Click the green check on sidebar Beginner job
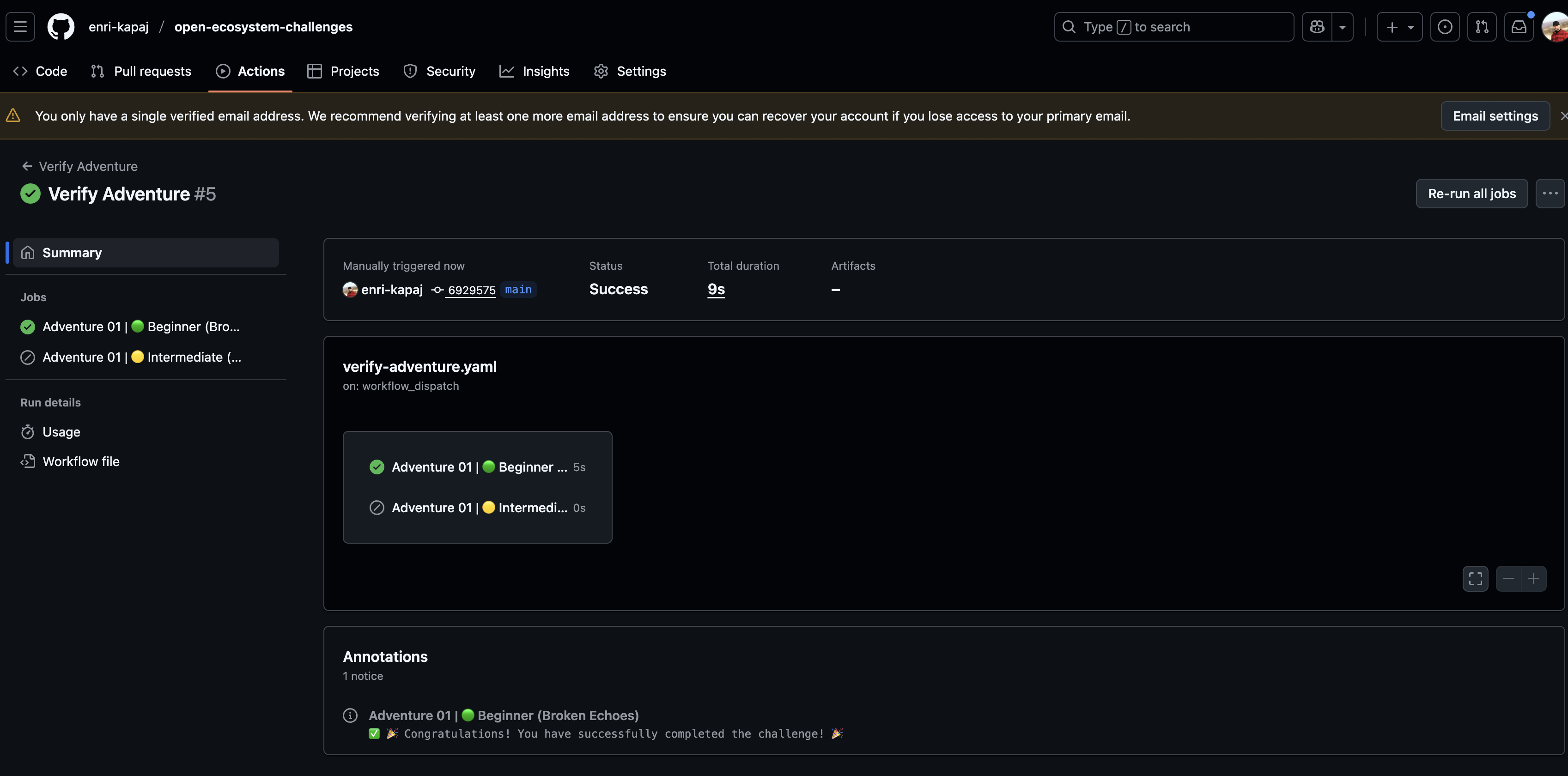 pyautogui.click(x=27, y=327)
